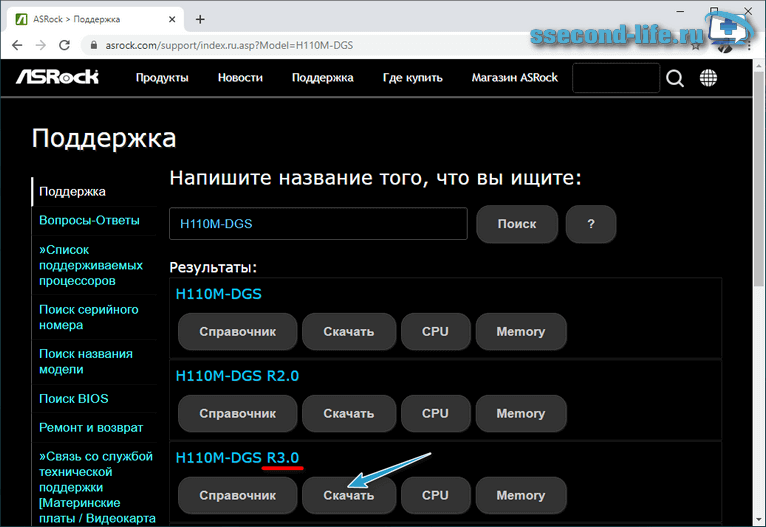Click the padlock site info icon
This screenshot has height=527, width=766.
coord(93,45)
